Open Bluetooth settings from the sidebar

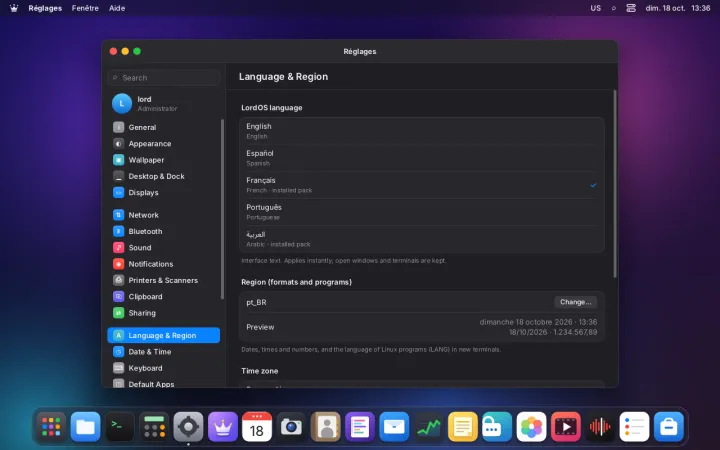click(x=163, y=231)
